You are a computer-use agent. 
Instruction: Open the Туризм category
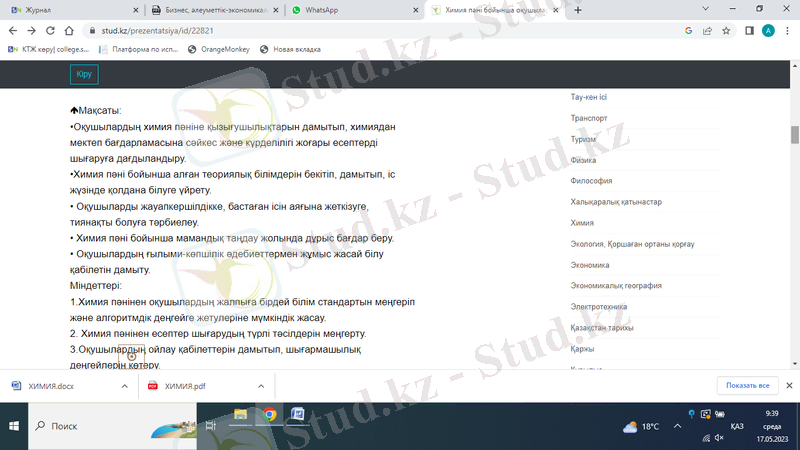point(583,139)
